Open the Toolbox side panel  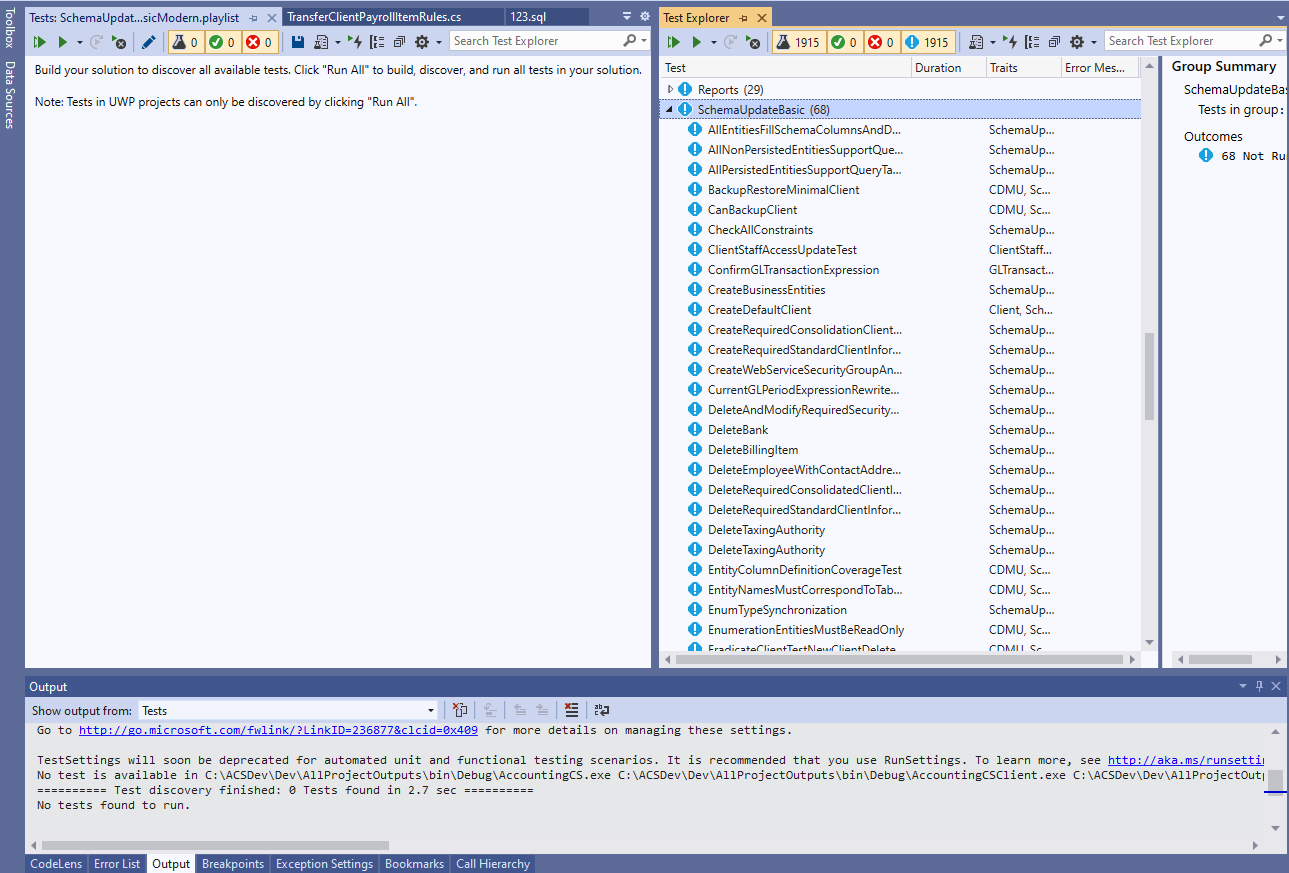pos(10,28)
